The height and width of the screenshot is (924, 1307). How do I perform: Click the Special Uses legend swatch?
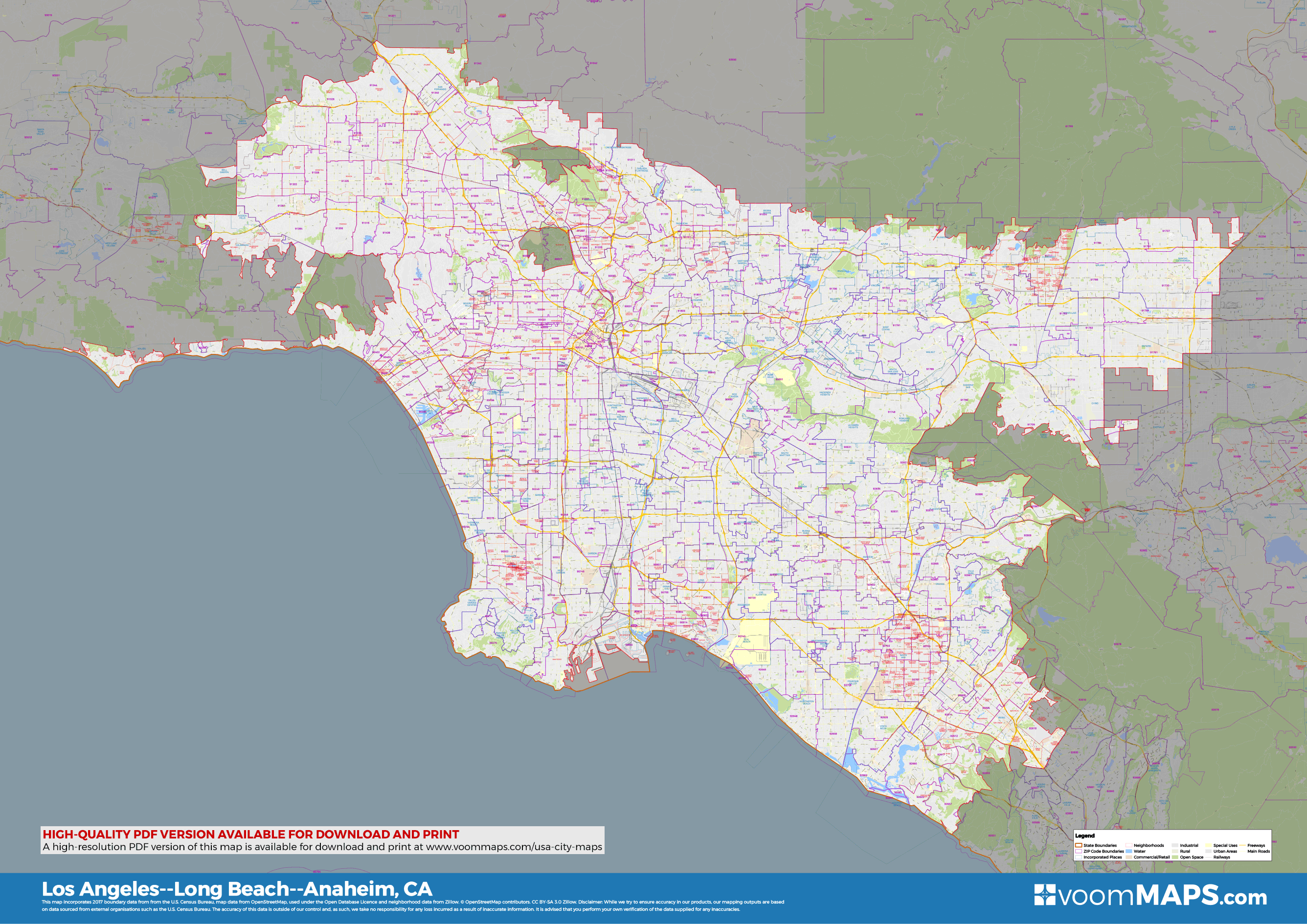pyautogui.click(x=1209, y=845)
